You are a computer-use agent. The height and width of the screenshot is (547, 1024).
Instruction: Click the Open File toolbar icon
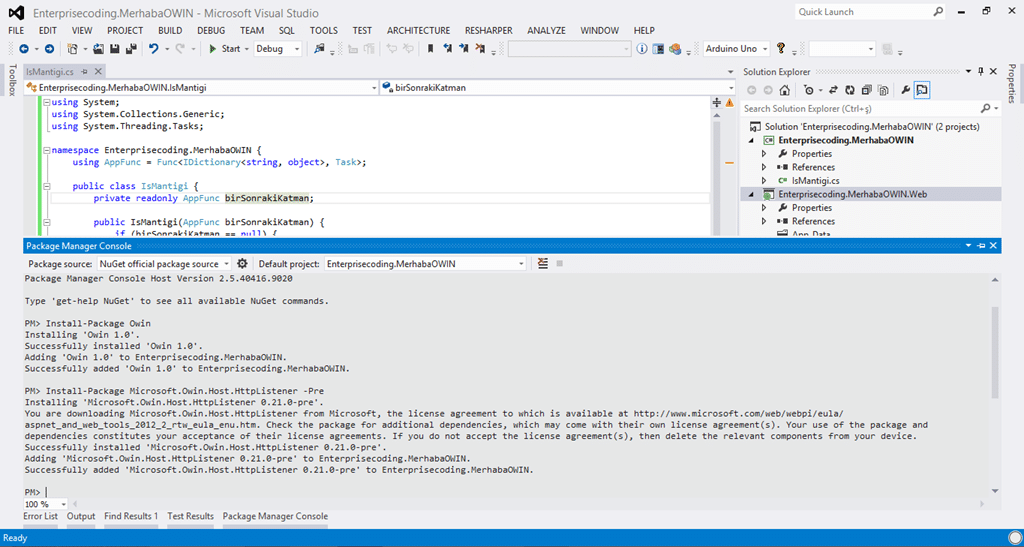click(99, 49)
